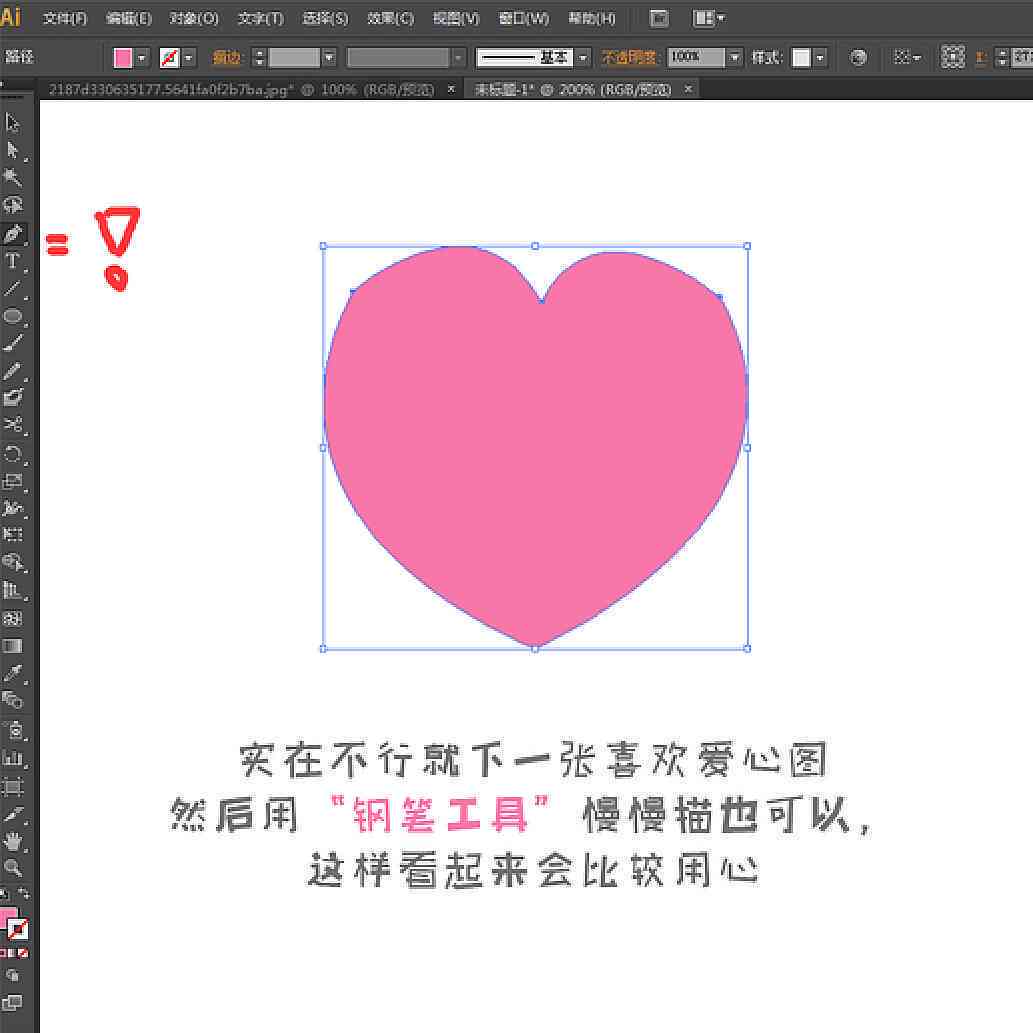Open the 视图(V) menu
Viewport: 1033px width, 1033px height.
coord(455,18)
